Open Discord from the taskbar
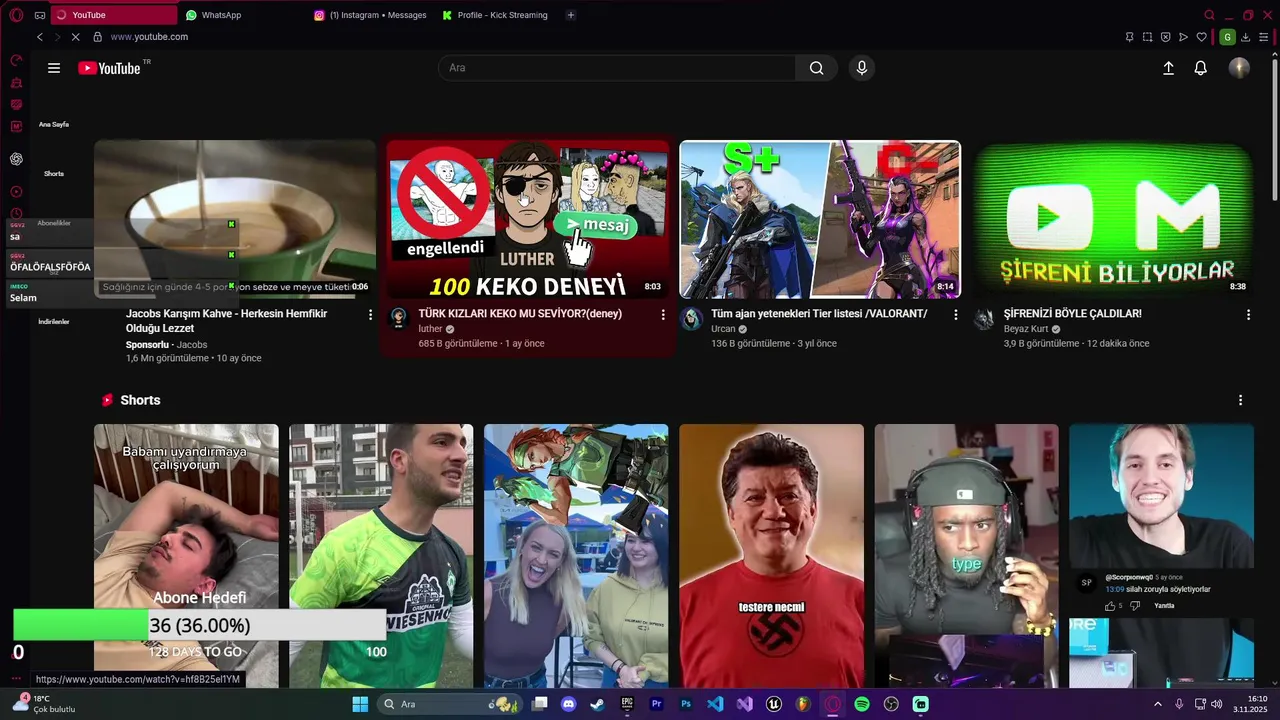The height and width of the screenshot is (720, 1280). pos(569,704)
